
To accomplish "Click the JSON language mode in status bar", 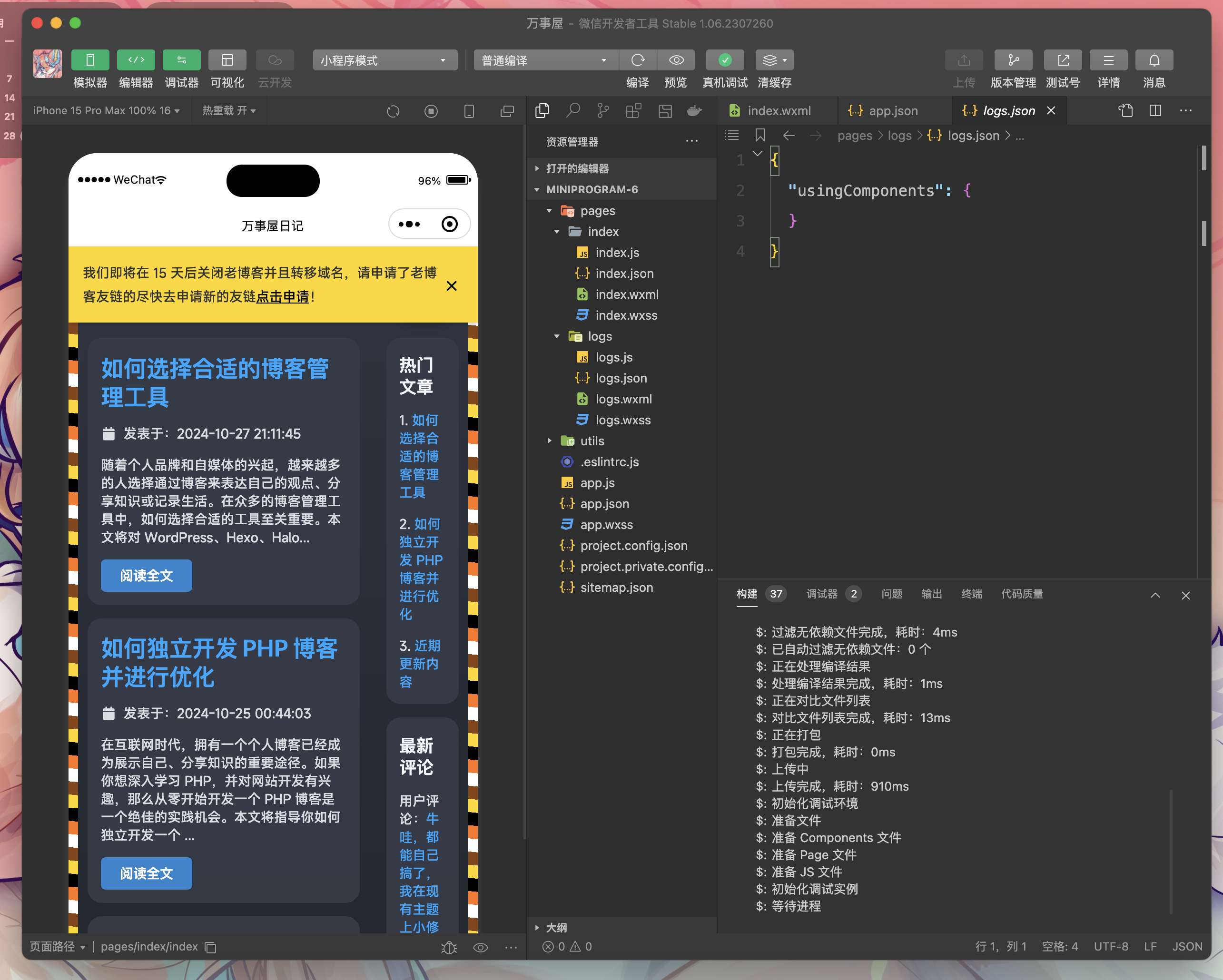I will pyautogui.click(x=1187, y=947).
